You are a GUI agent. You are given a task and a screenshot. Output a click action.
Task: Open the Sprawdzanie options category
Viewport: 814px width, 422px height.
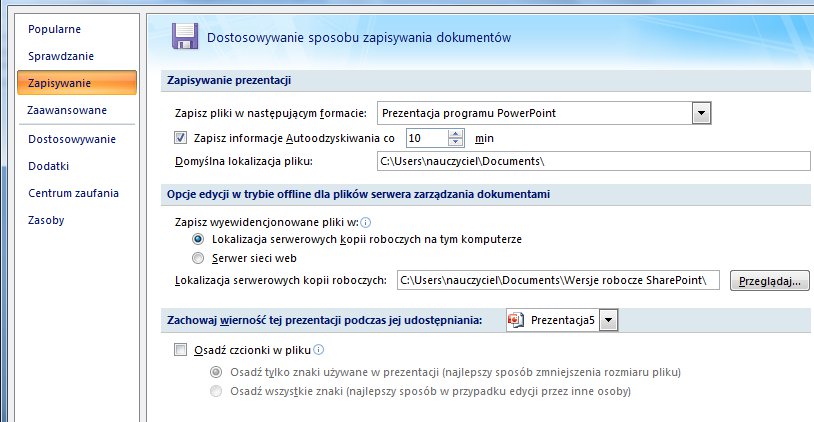pyautogui.click(x=61, y=56)
